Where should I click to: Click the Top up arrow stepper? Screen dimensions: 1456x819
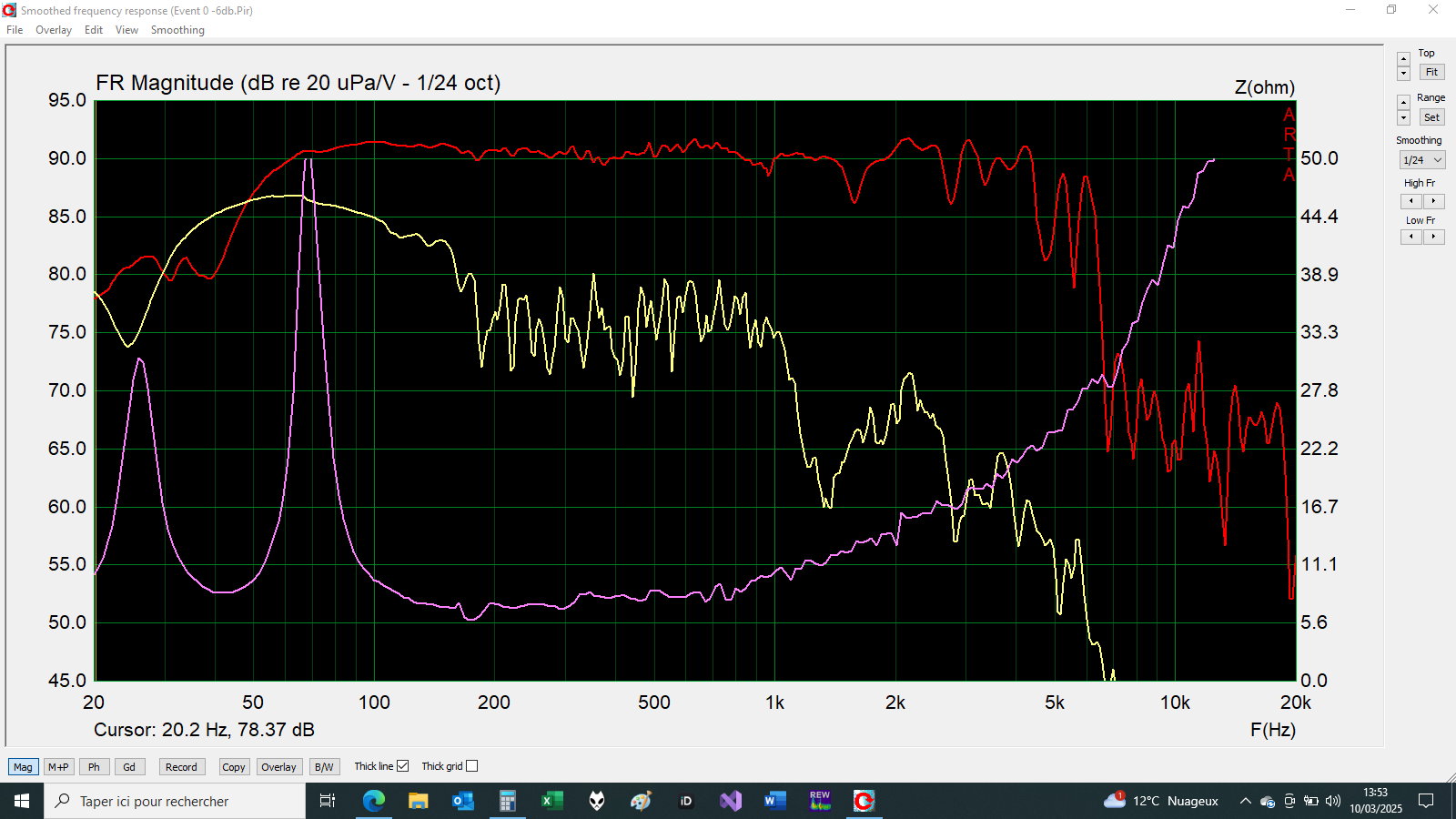(1403, 59)
